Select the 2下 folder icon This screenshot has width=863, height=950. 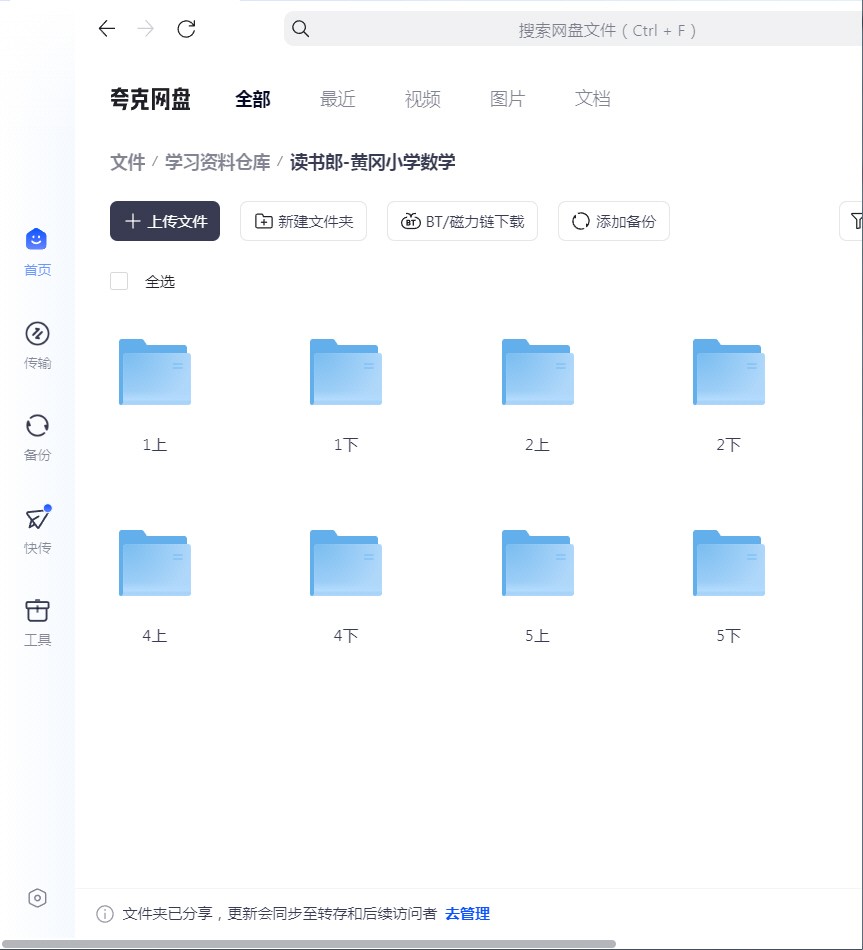click(x=729, y=371)
